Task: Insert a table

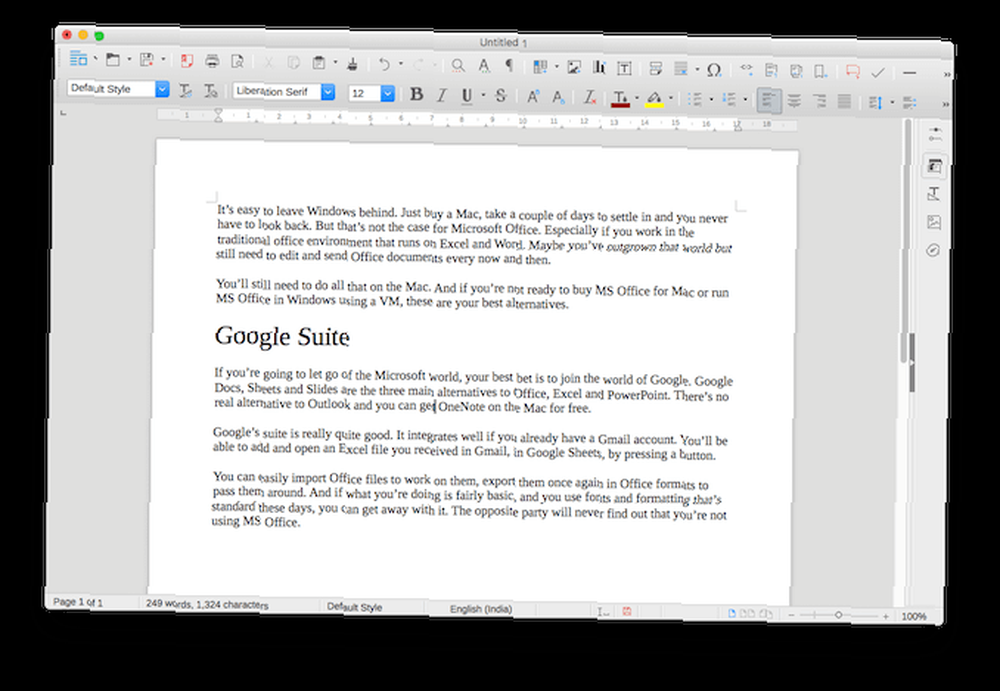Action: pyautogui.click(x=540, y=67)
